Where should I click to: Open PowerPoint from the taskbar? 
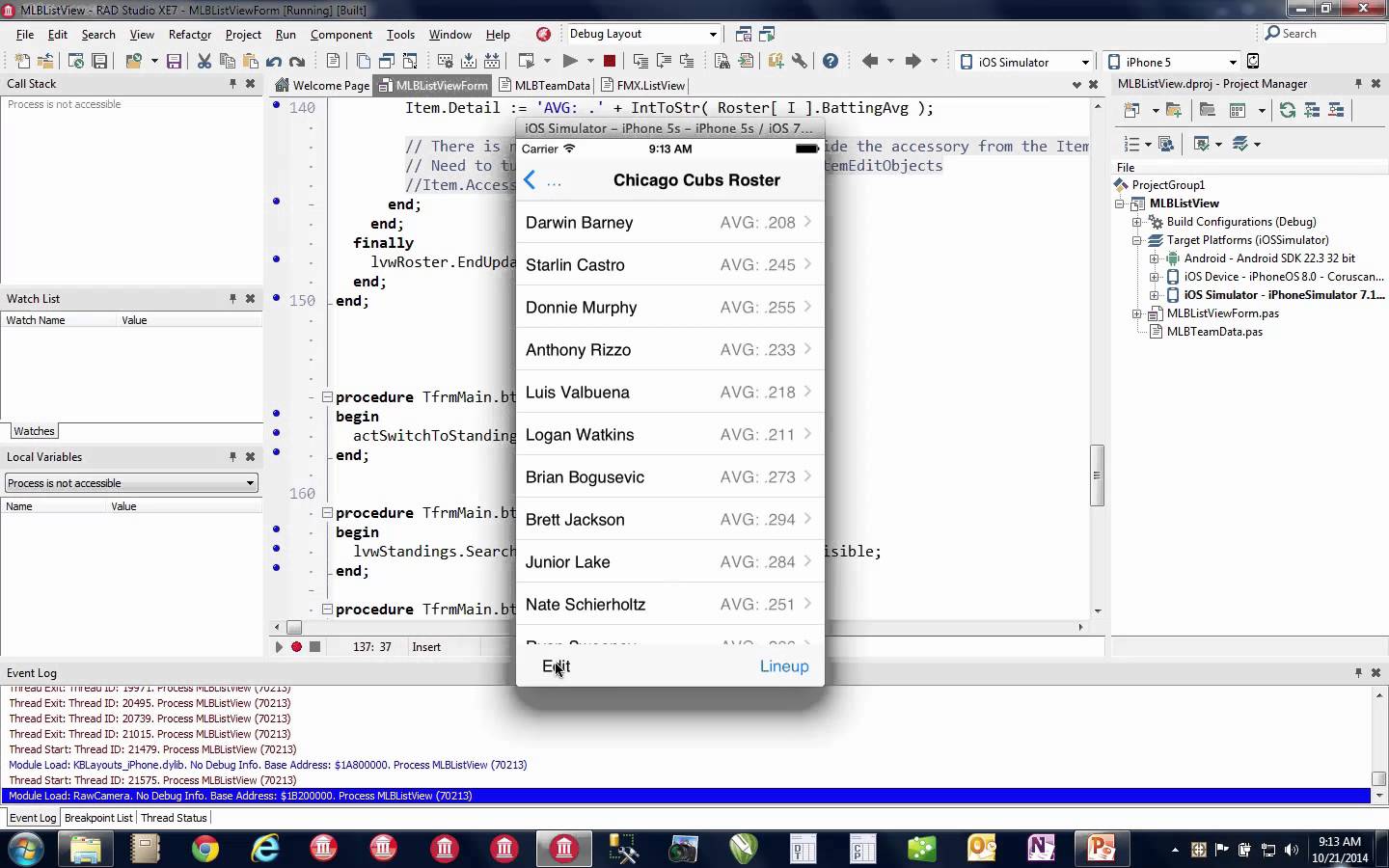click(1101, 849)
